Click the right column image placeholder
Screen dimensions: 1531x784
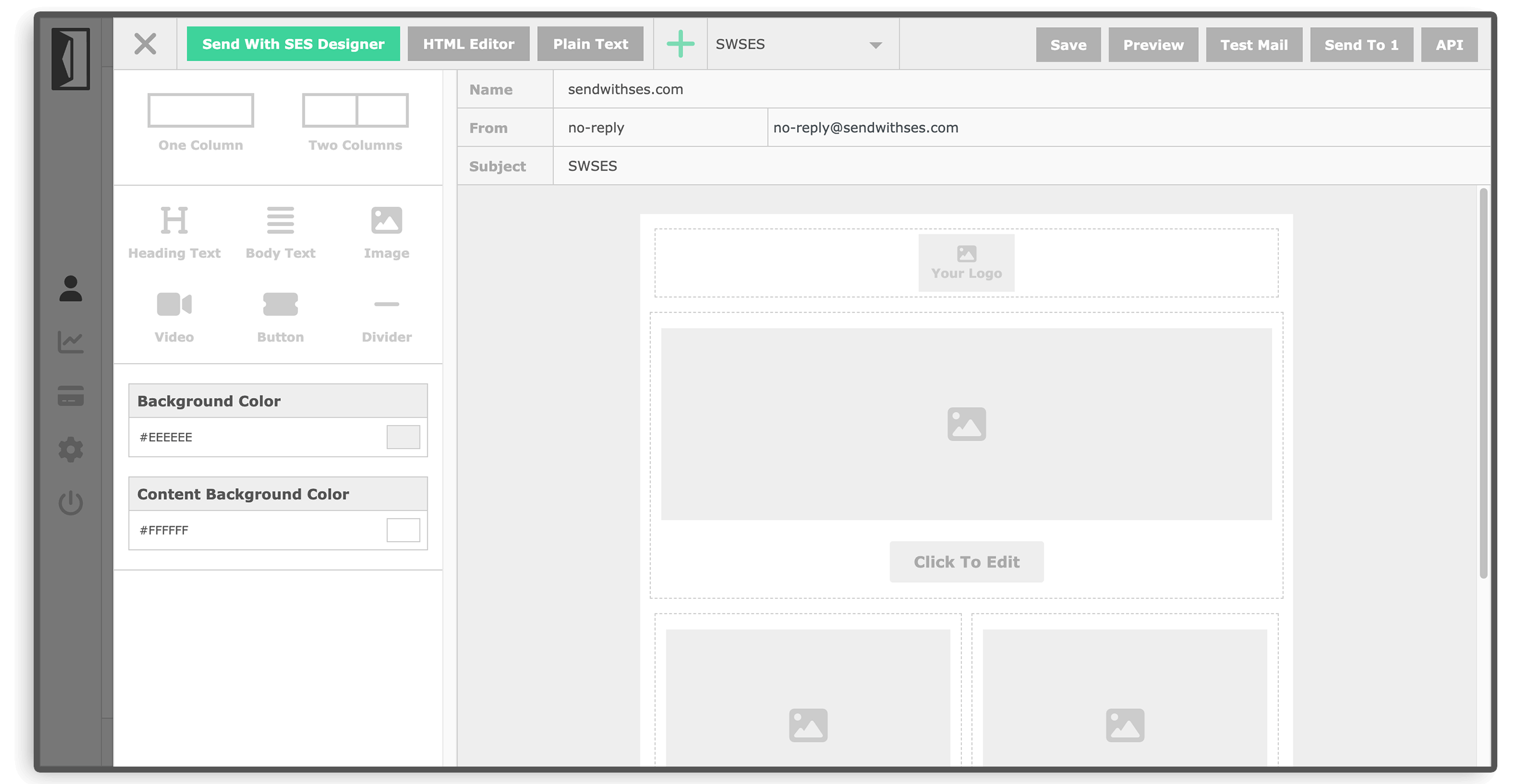click(x=1125, y=697)
